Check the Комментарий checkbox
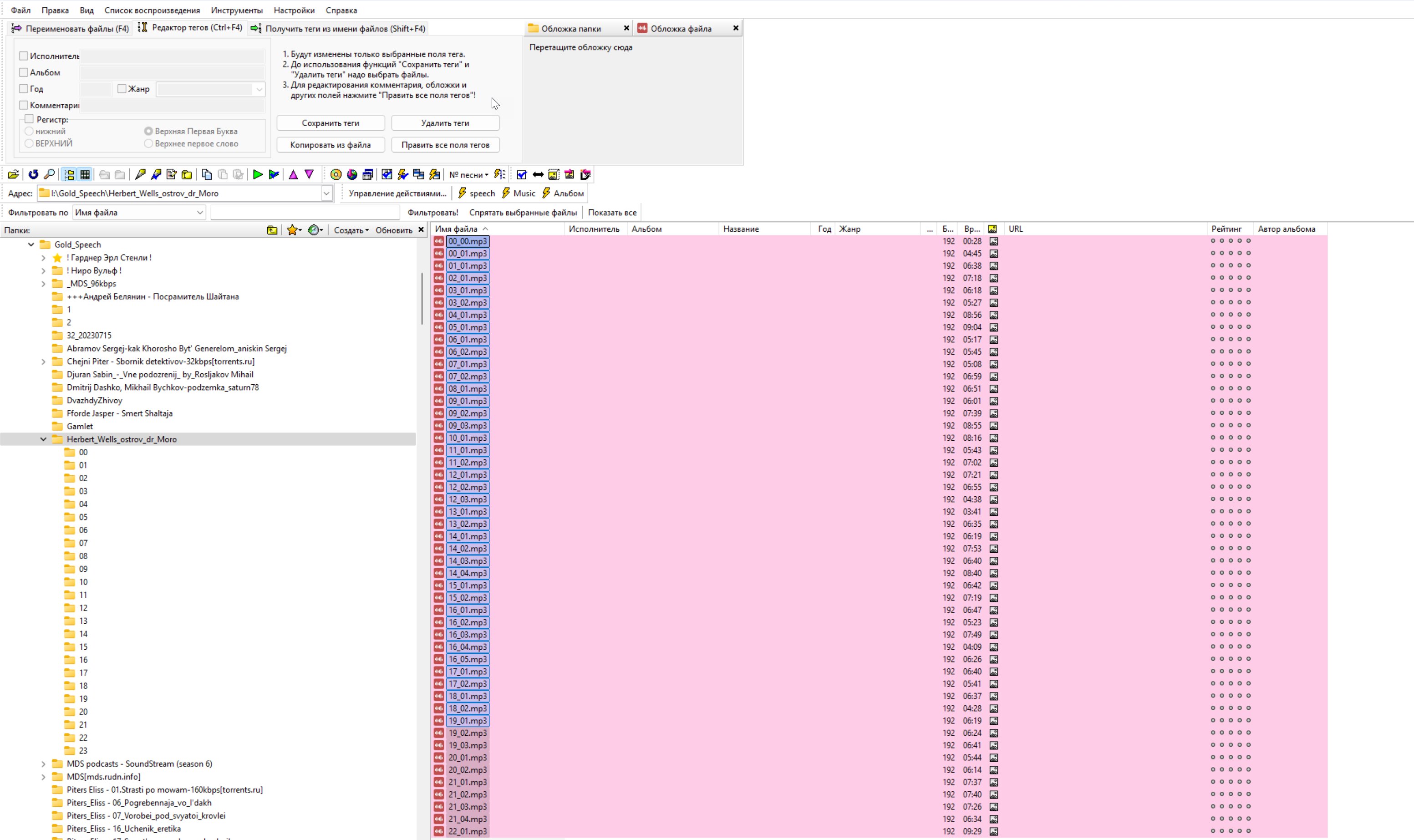This screenshot has height=840, width=1414. point(24,105)
